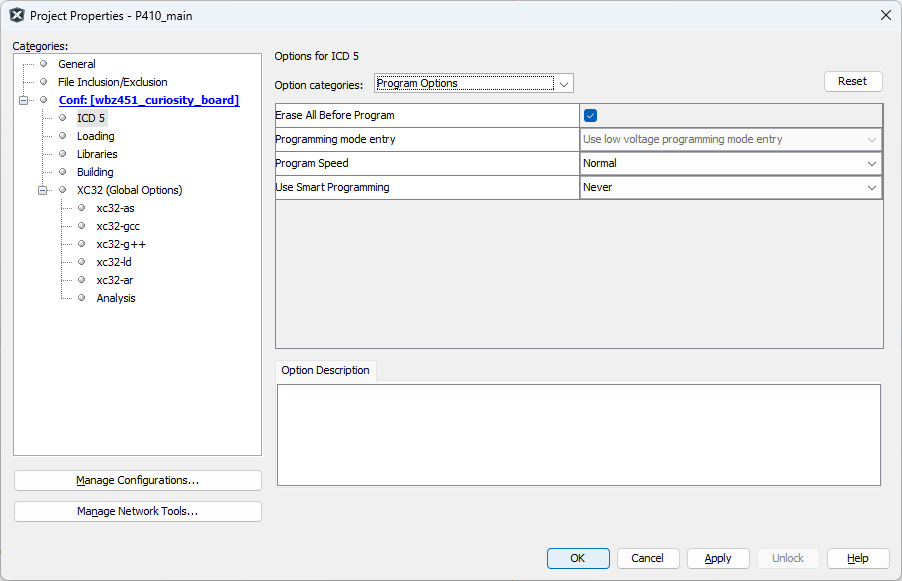Image resolution: width=902 pixels, height=581 pixels.
Task: Switch to the Option Description tab
Action: pos(325,370)
